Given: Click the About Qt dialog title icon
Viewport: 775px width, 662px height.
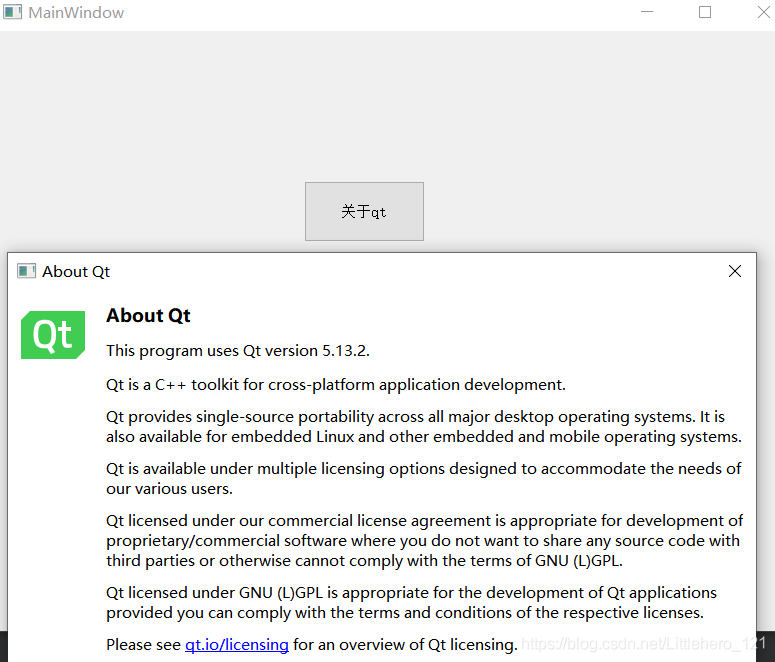Looking at the screenshot, I should tap(27, 271).
